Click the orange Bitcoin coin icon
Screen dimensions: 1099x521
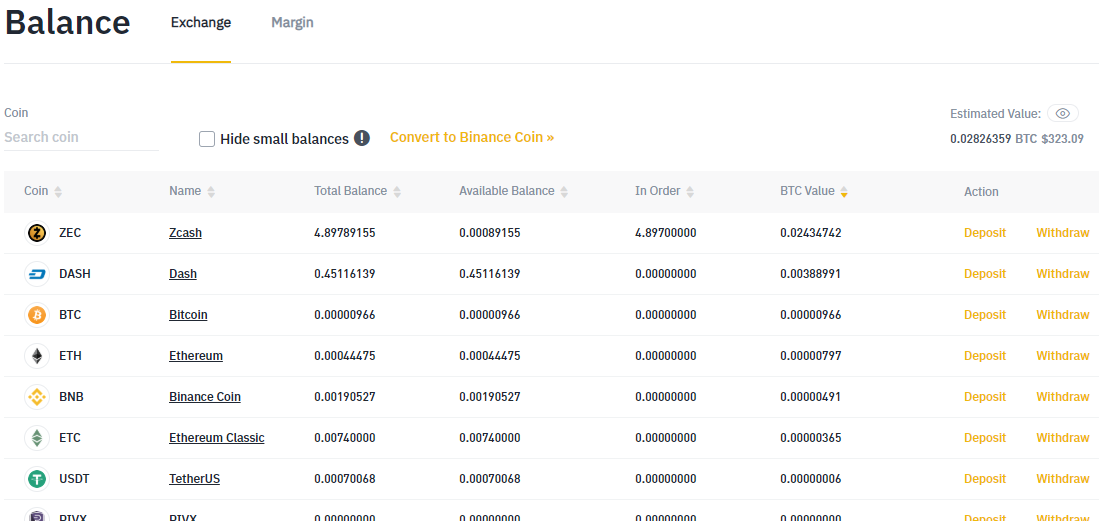pyautogui.click(x=36, y=315)
